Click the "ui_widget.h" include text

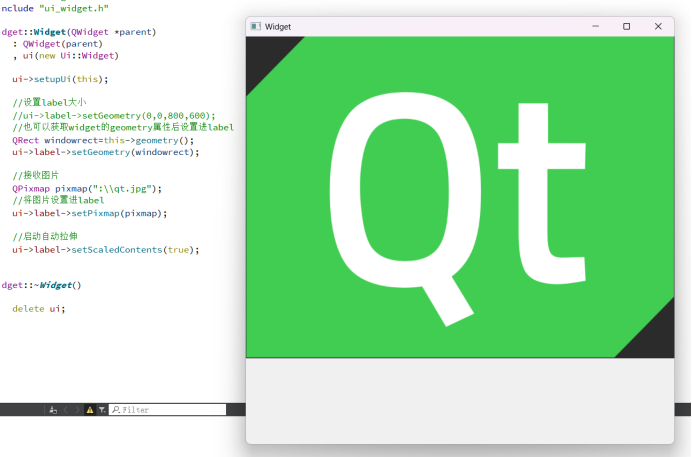[x=73, y=8]
